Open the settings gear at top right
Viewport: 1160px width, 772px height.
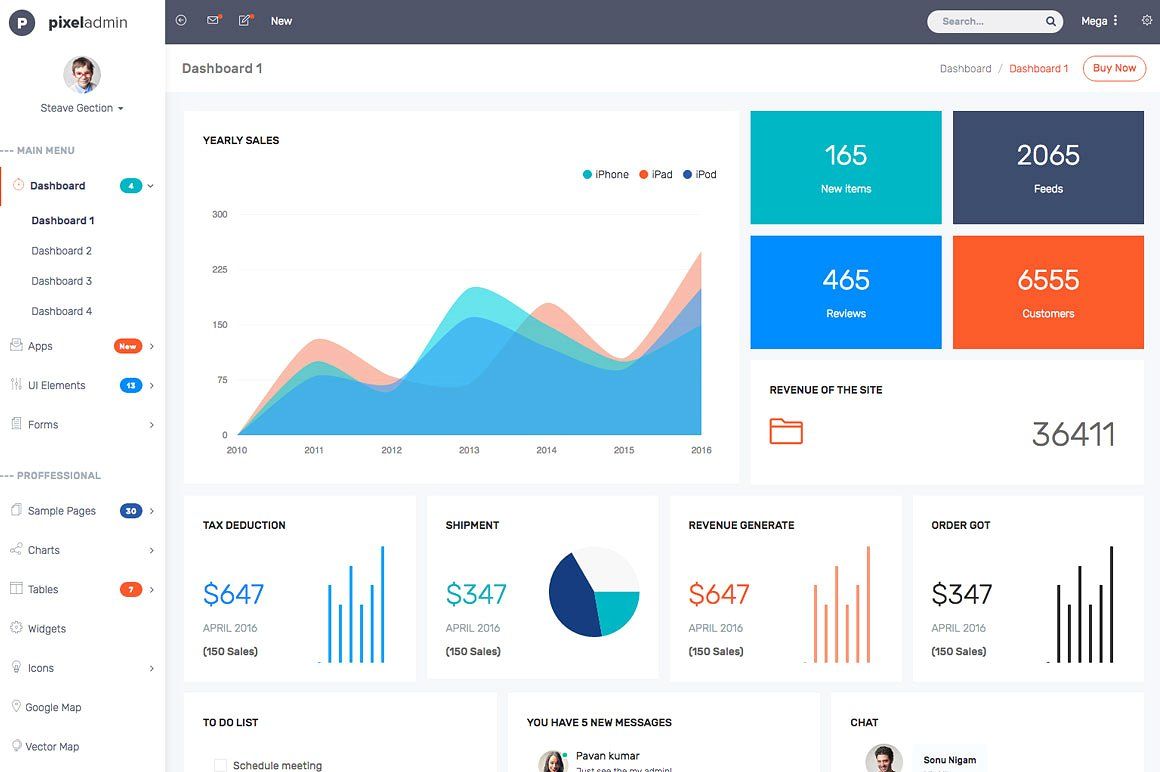pyautogui.click(x=1146, y=20)
